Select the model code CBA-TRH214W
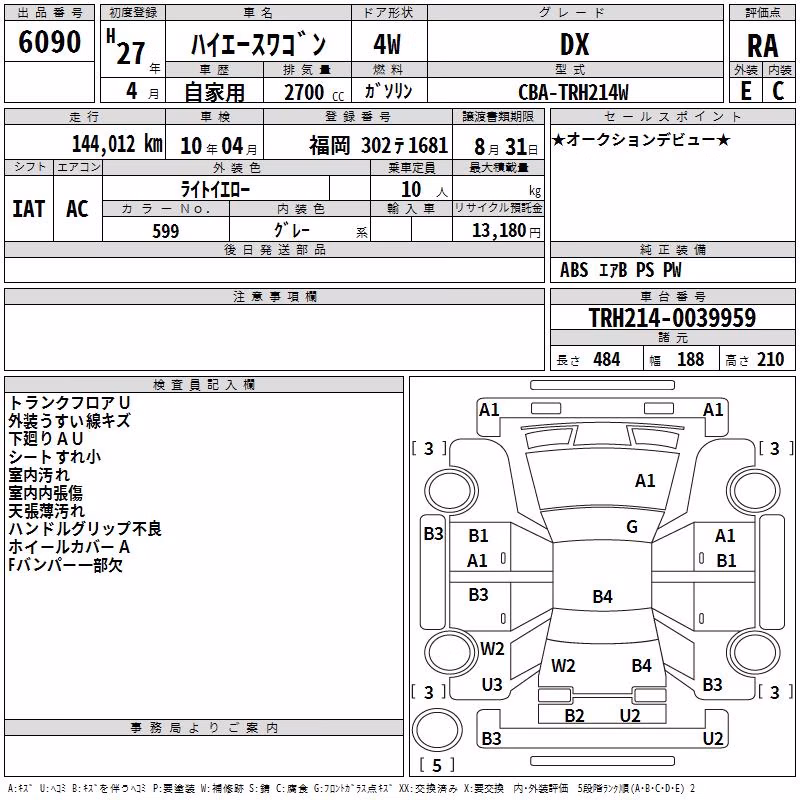800x800 pixels. [x=573, y=92]
